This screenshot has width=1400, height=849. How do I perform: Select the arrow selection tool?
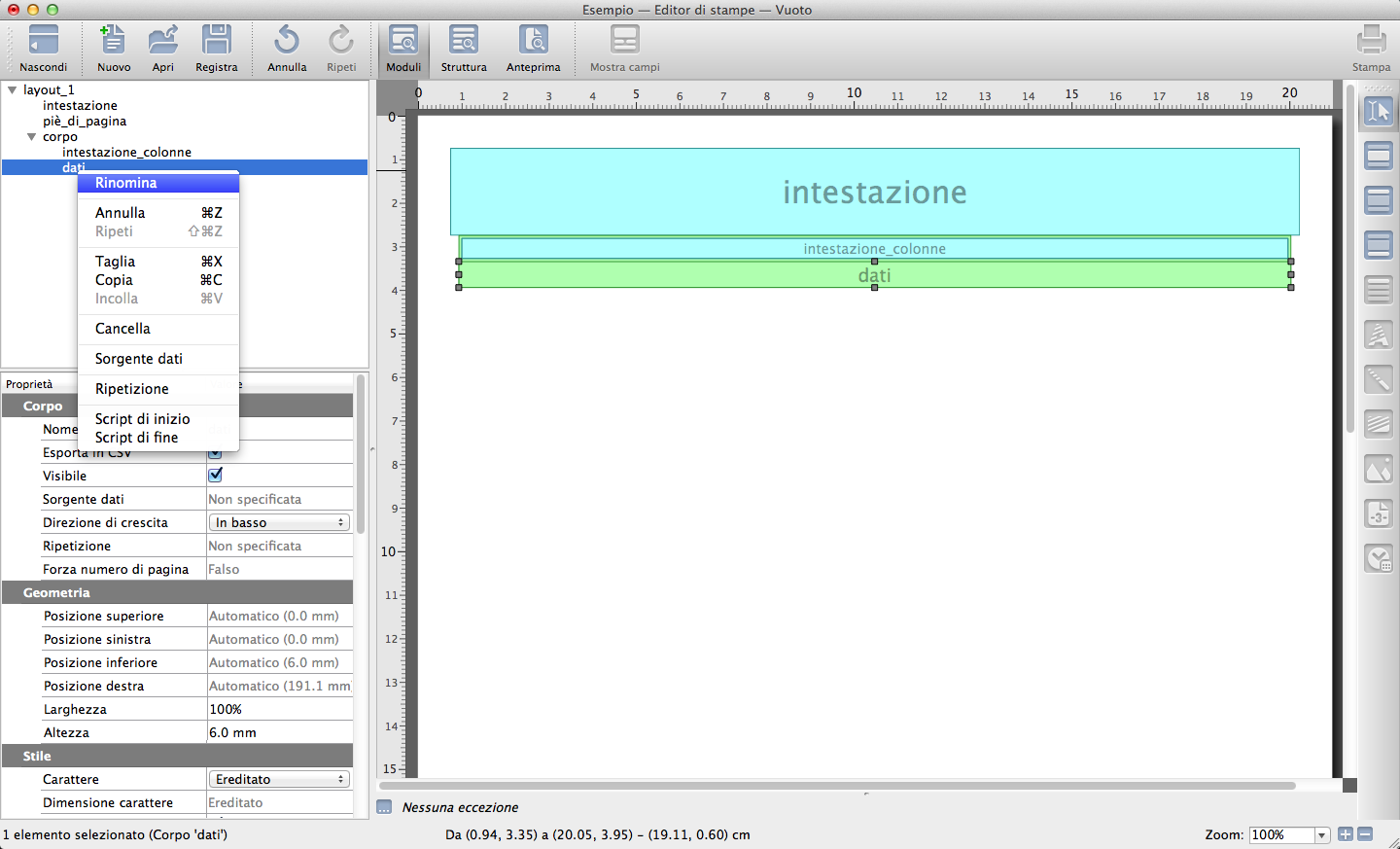[x=1379, y=112]
